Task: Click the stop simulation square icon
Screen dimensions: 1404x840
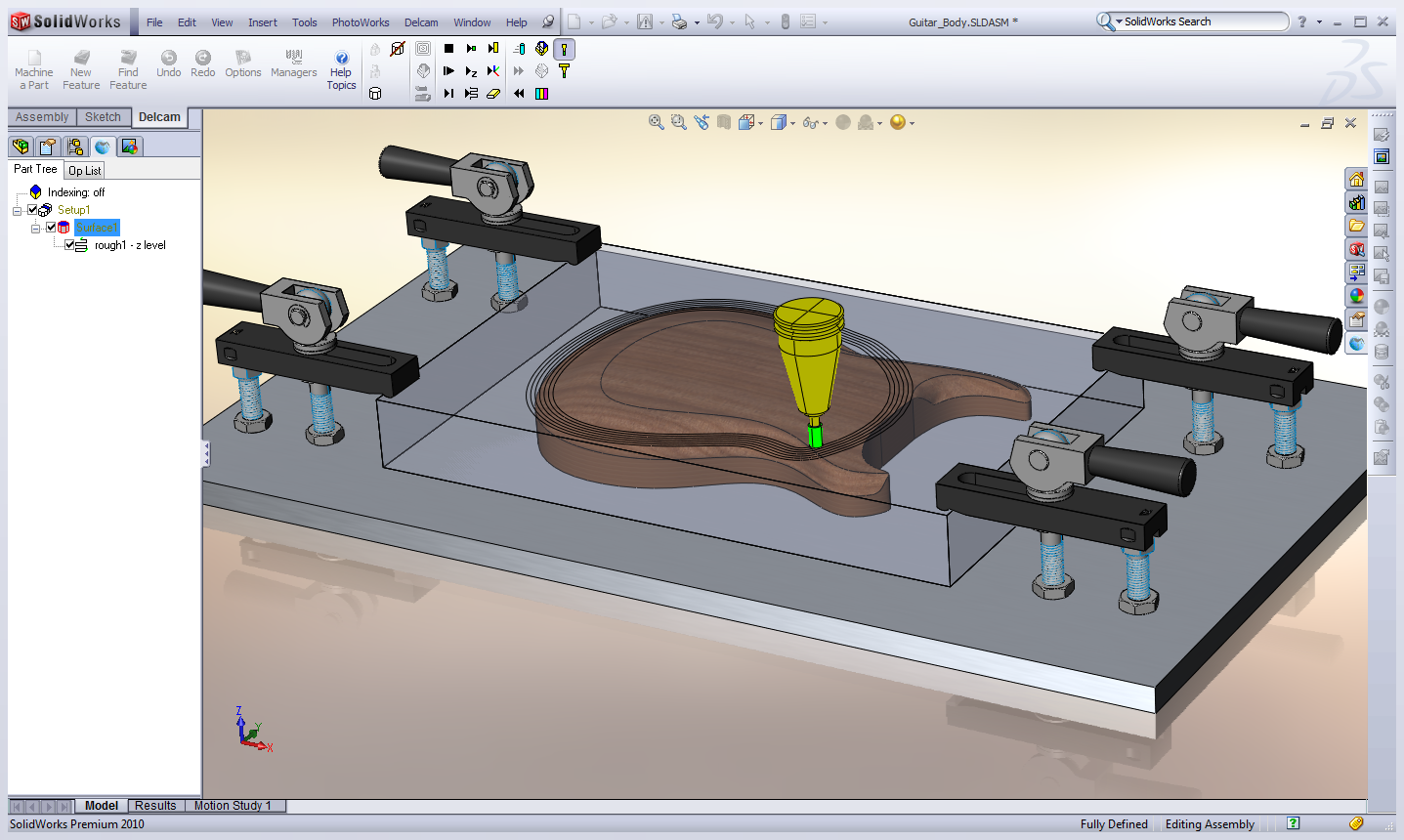Action: click(448, 48)
